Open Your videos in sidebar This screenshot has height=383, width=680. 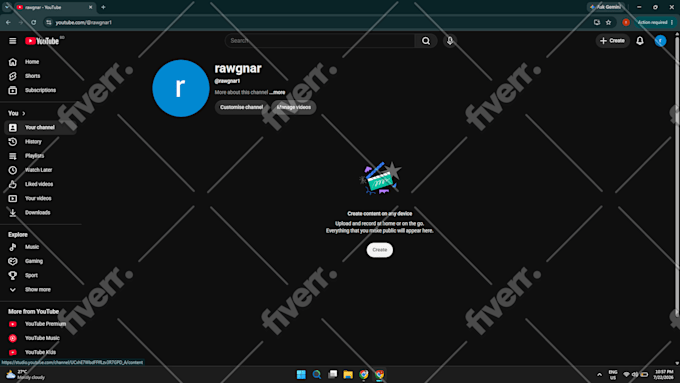point(41,198)
